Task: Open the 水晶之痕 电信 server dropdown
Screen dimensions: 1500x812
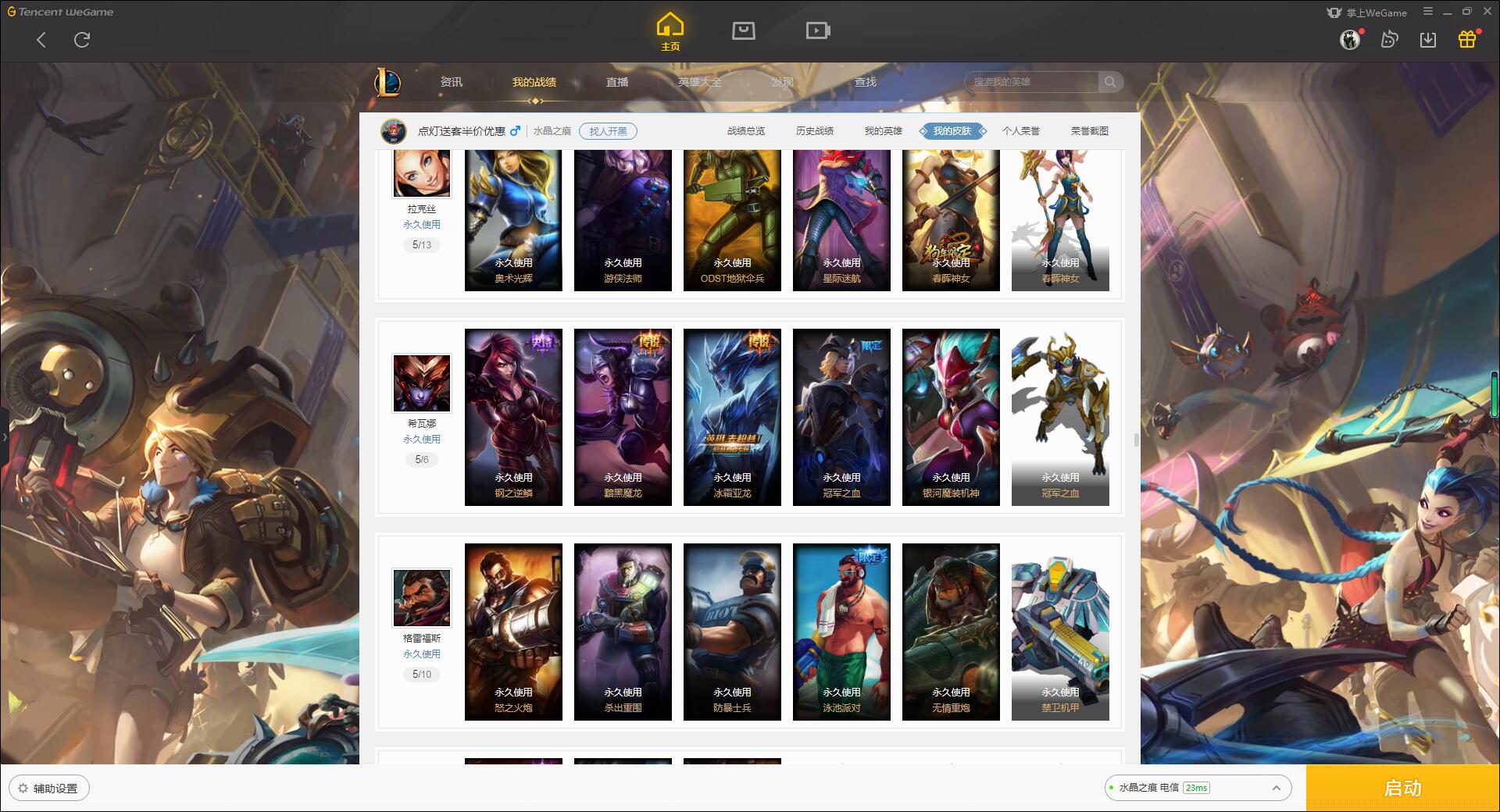Action: (x=1198, y=789)
